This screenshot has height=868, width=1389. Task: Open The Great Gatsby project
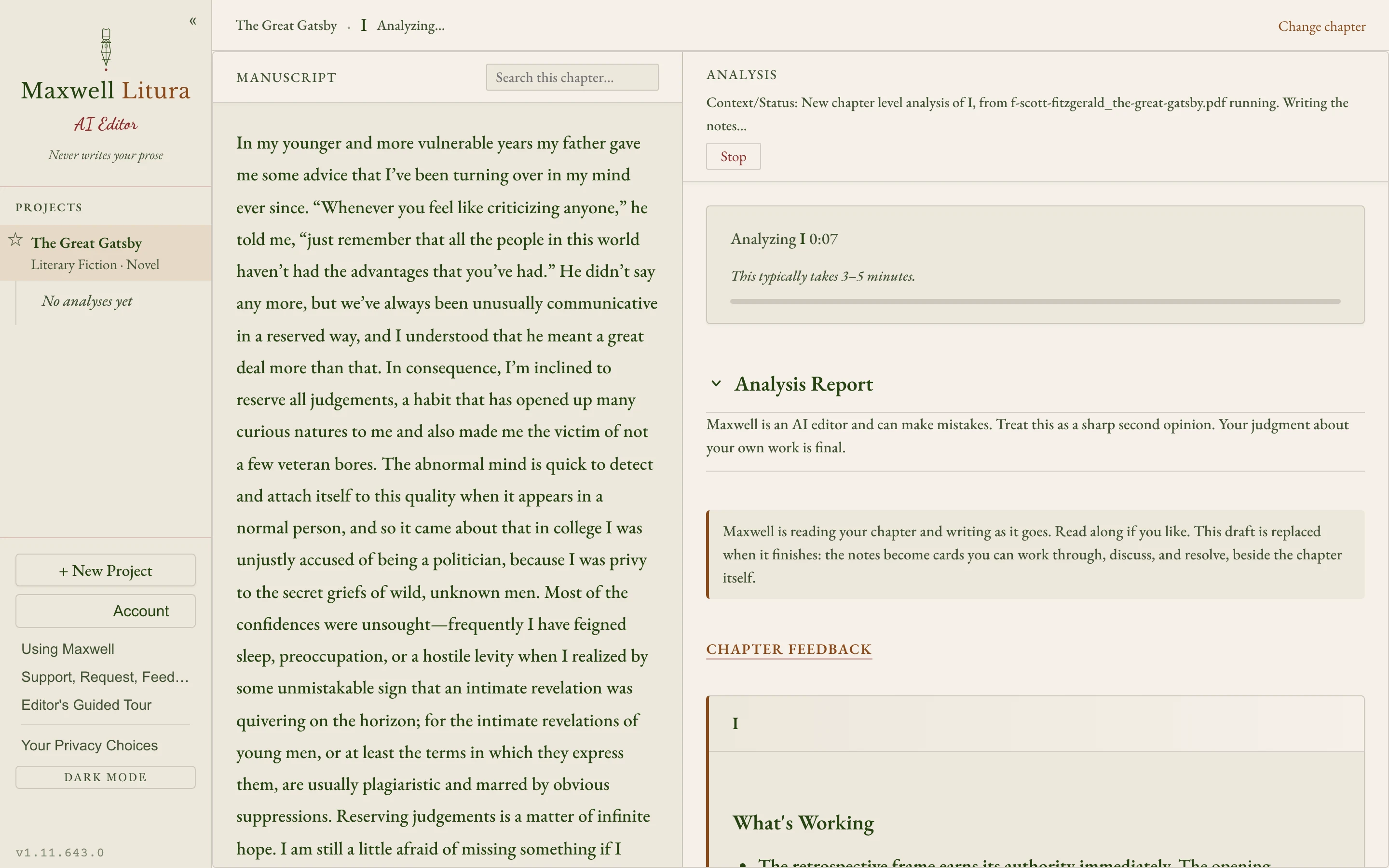click(x=106, y=253)
